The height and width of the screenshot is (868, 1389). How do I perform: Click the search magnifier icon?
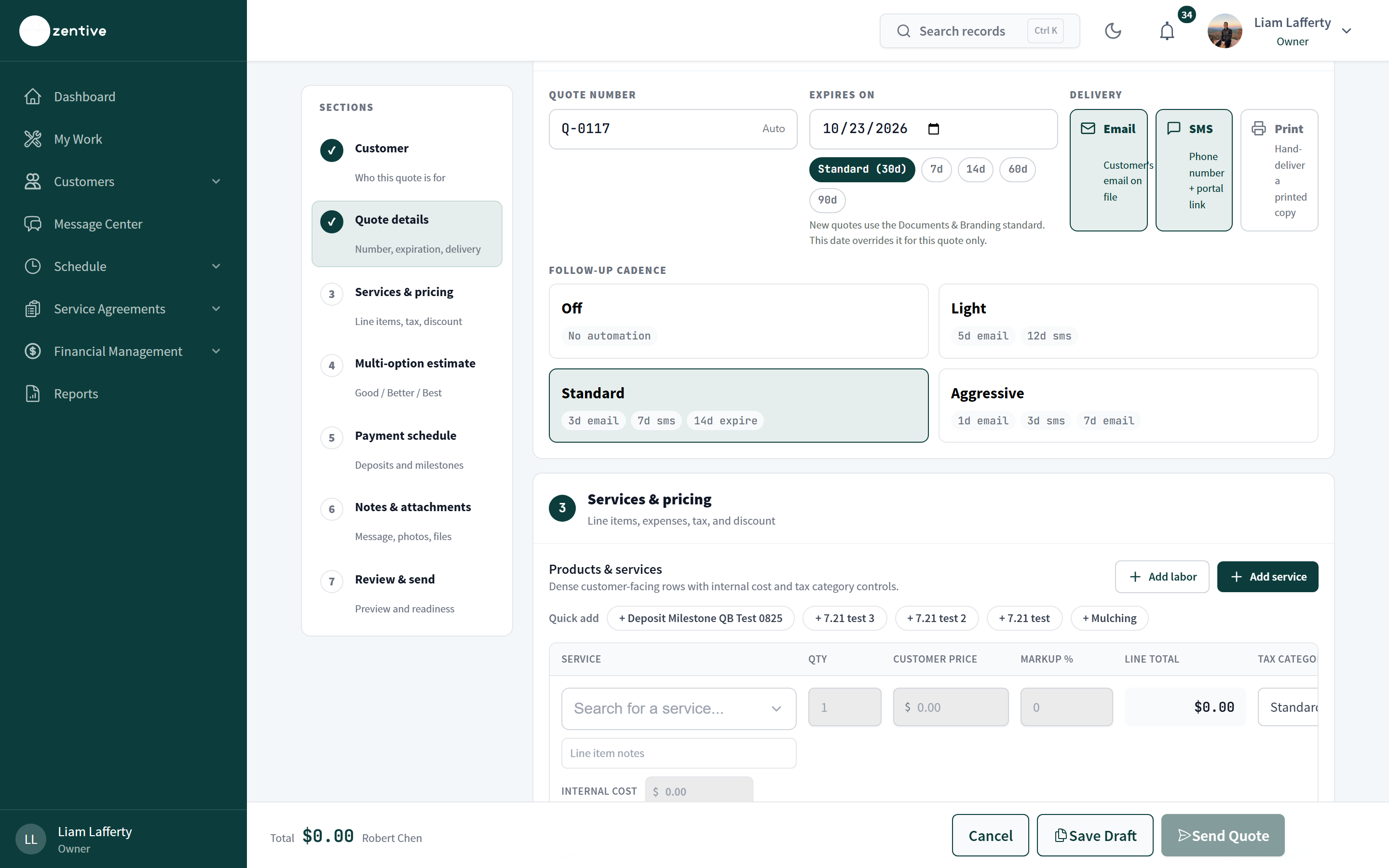tap(903, 31)
